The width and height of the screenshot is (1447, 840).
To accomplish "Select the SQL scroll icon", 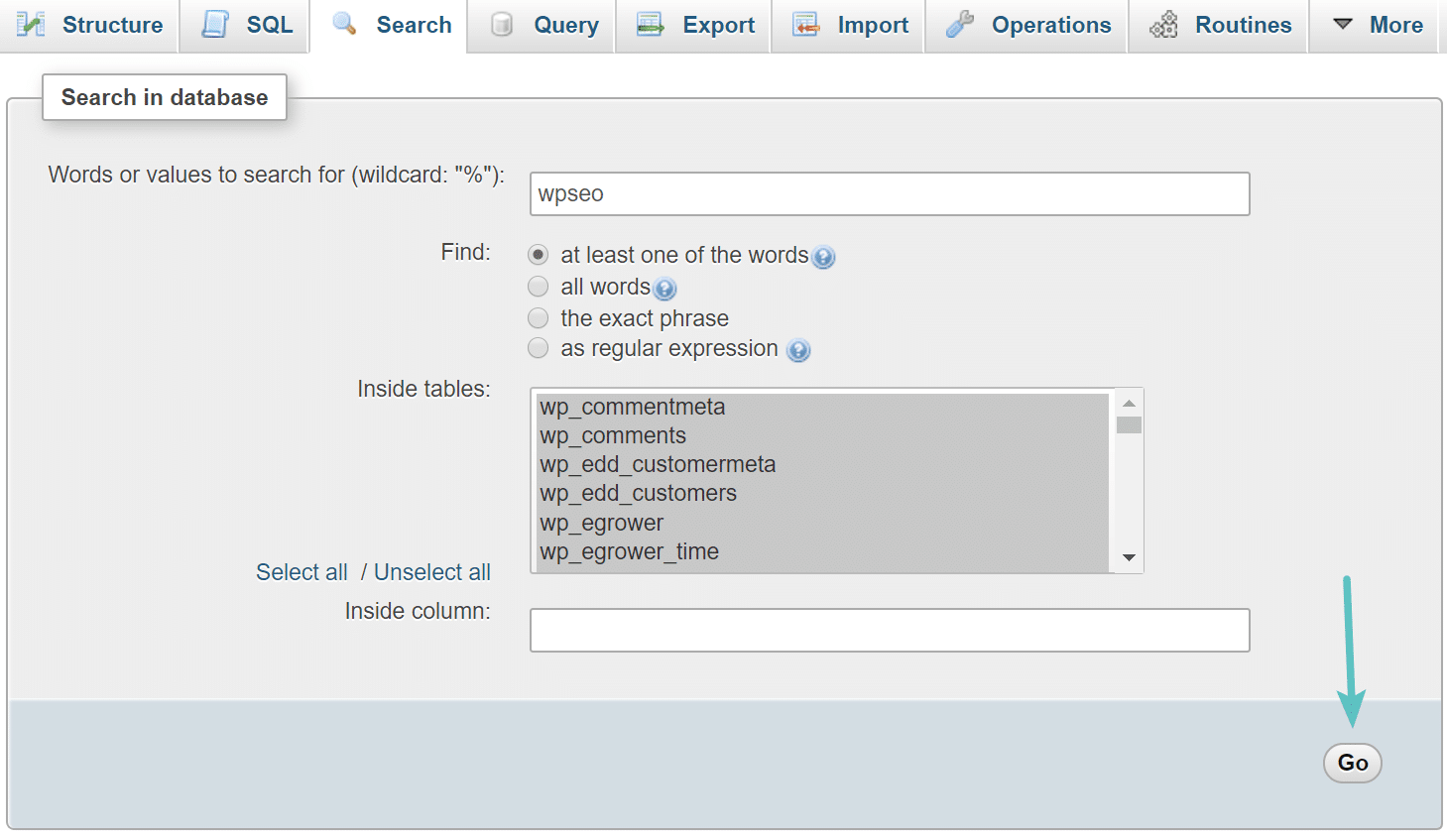I will pos(212,25).
